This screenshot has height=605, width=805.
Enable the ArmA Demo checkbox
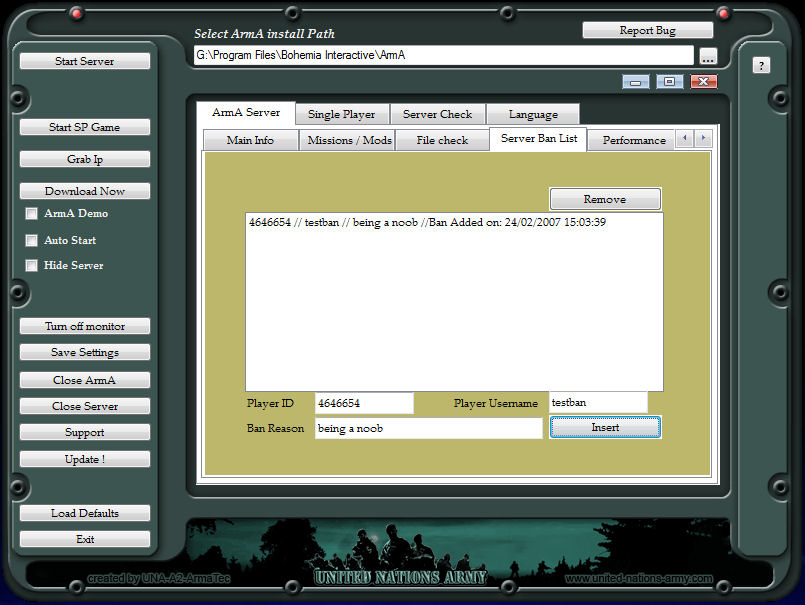click(32, 214)
